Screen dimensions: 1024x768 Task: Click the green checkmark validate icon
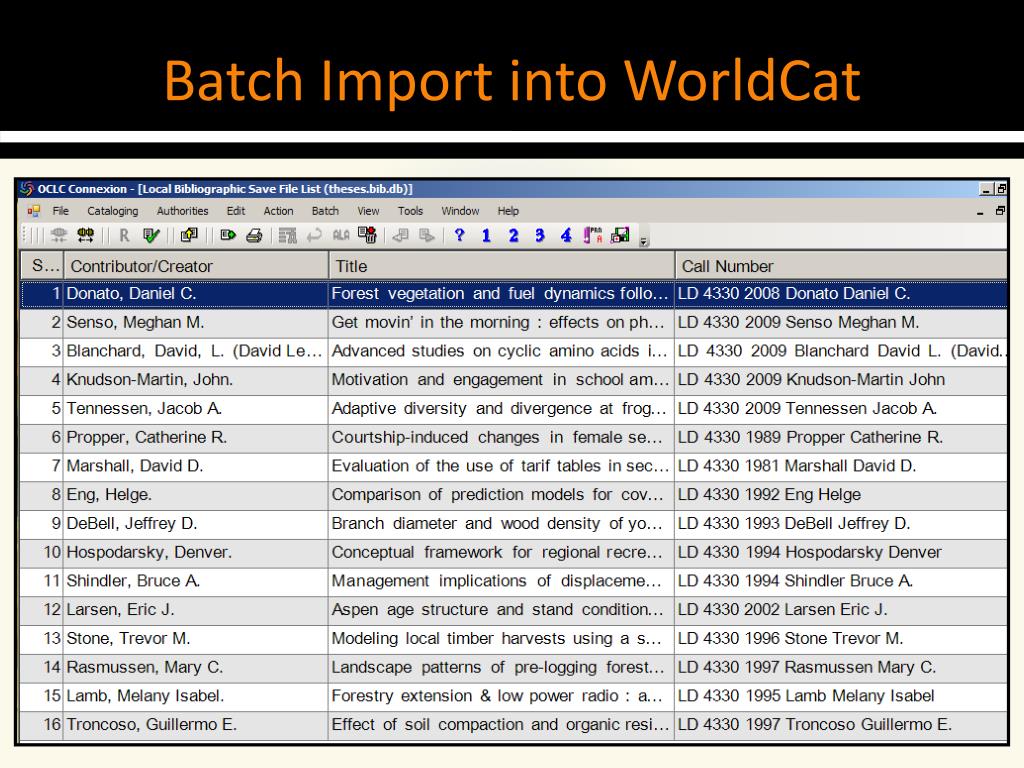tap(151, 235)
